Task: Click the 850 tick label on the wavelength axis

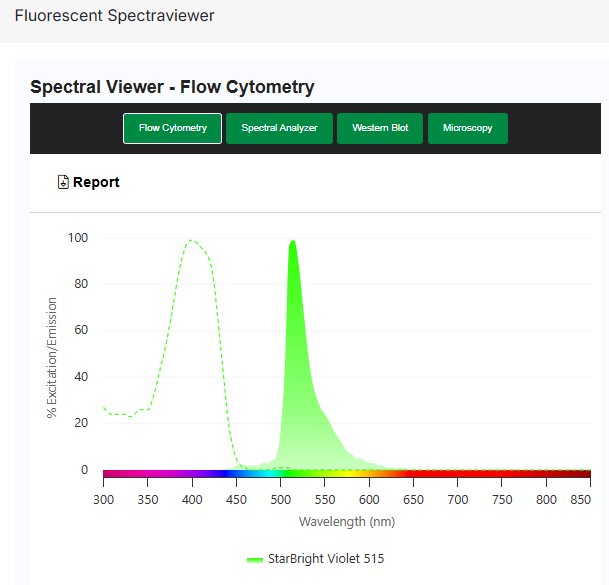Action: 588,498
